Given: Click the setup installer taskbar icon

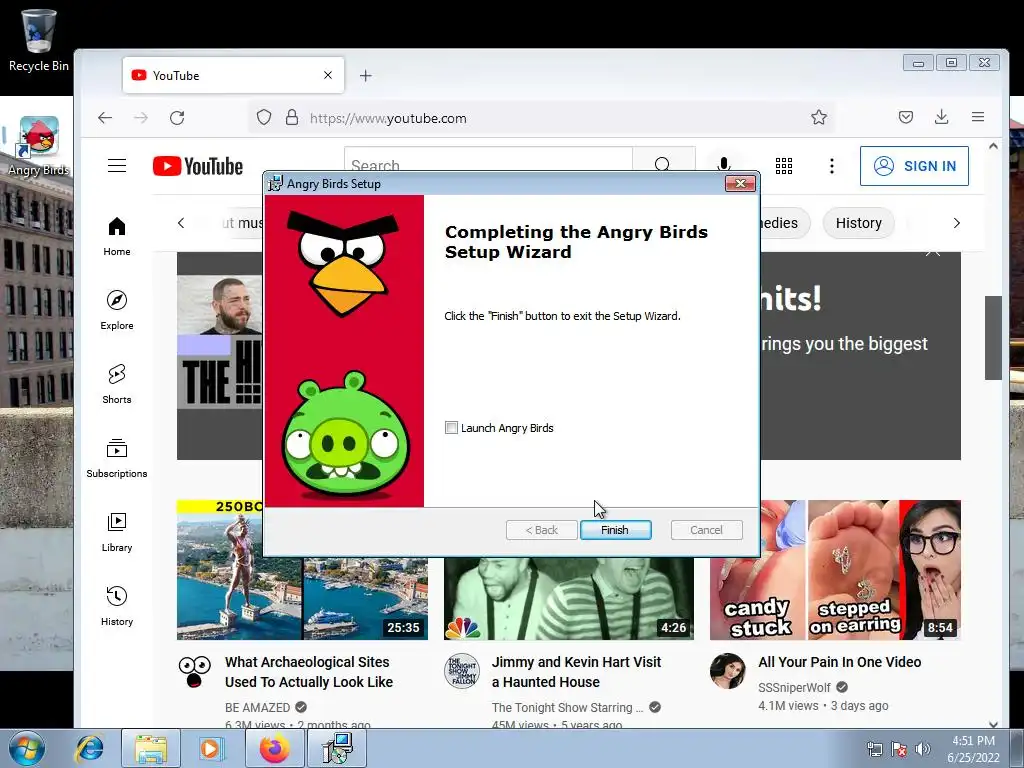Looking at the screenshot, I should (x=338, y=748).
